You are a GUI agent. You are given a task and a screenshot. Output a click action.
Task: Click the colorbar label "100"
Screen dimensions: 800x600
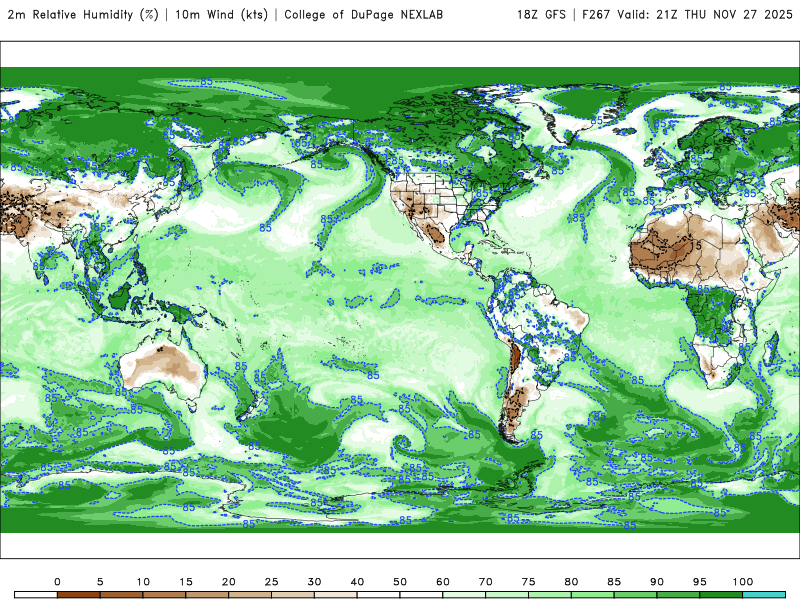pos(743,582)
